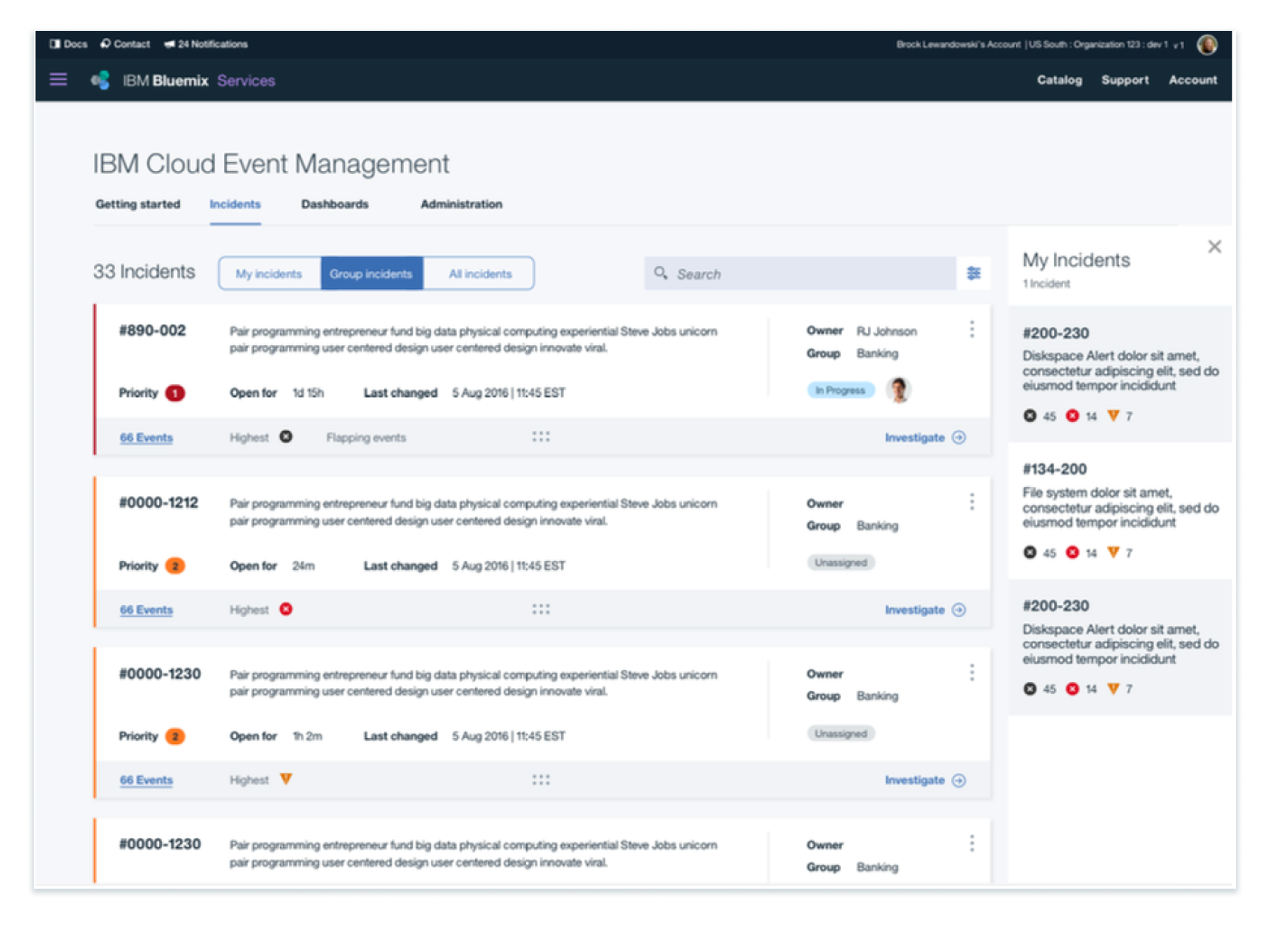The width and height of the screenshot is (1270, 952).
Task: Click the #890-002 incident number
Action: tap(152, 331)
